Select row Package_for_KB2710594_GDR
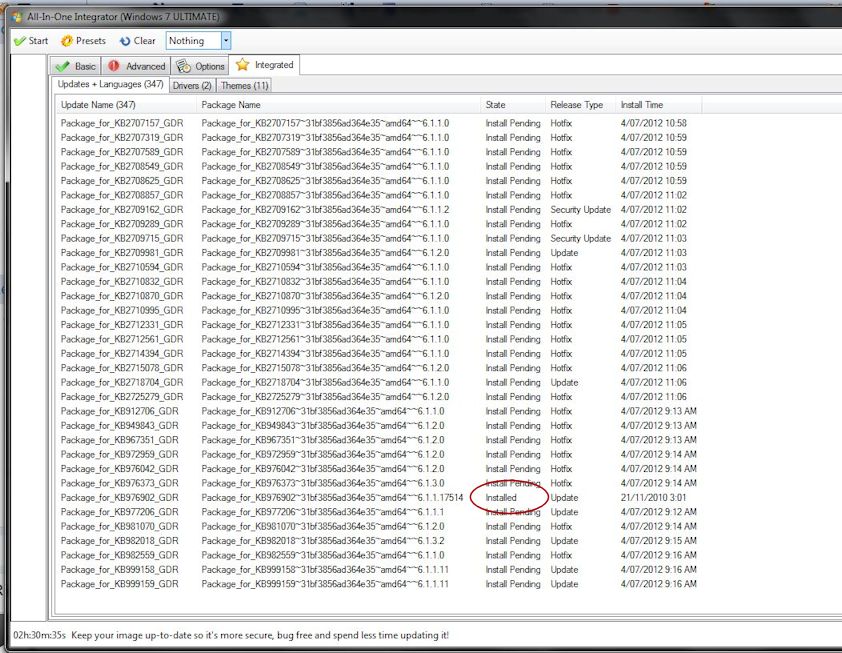Image resolution: width=842 pixels, height=653 pixels. [379, 267]
